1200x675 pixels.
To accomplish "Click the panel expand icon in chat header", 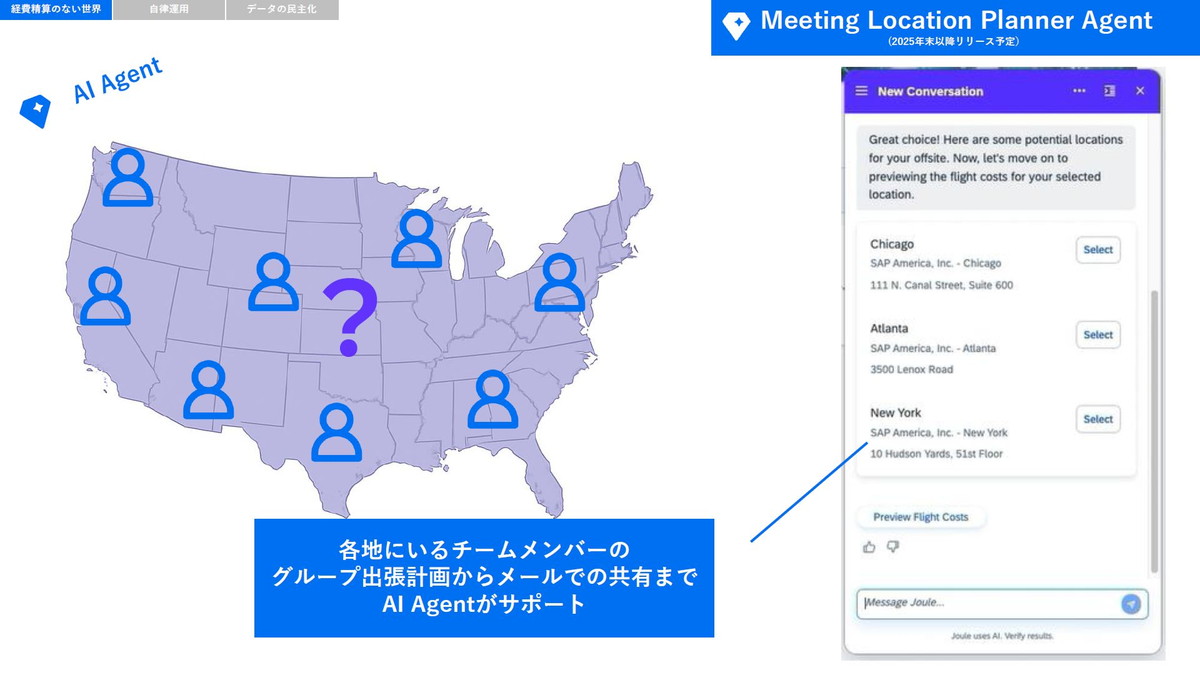I will click(1109, 91).
